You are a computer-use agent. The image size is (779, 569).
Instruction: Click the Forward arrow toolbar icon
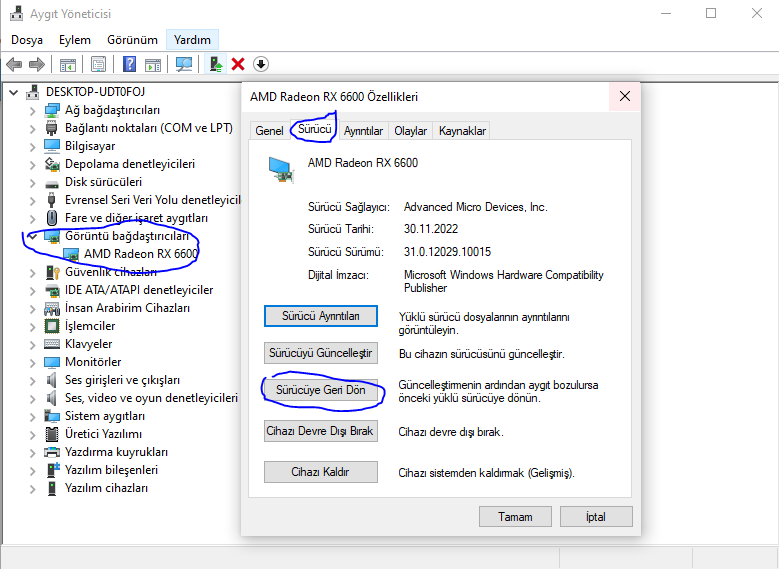point(37,64)
